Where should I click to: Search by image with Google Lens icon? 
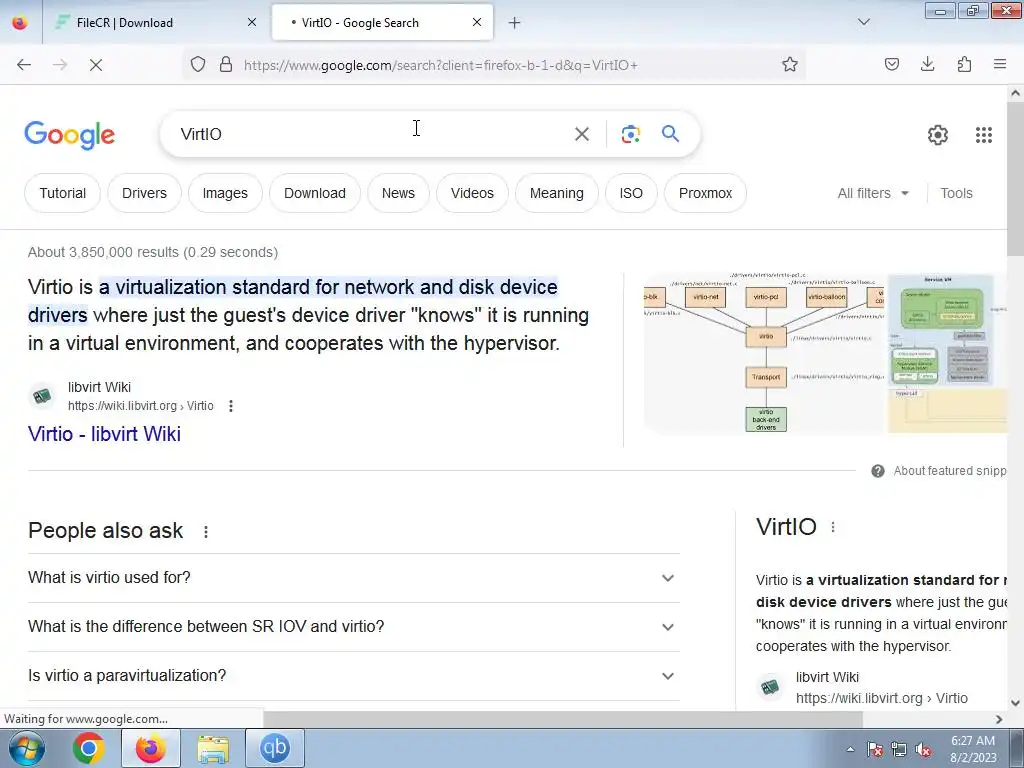[630, 135]
